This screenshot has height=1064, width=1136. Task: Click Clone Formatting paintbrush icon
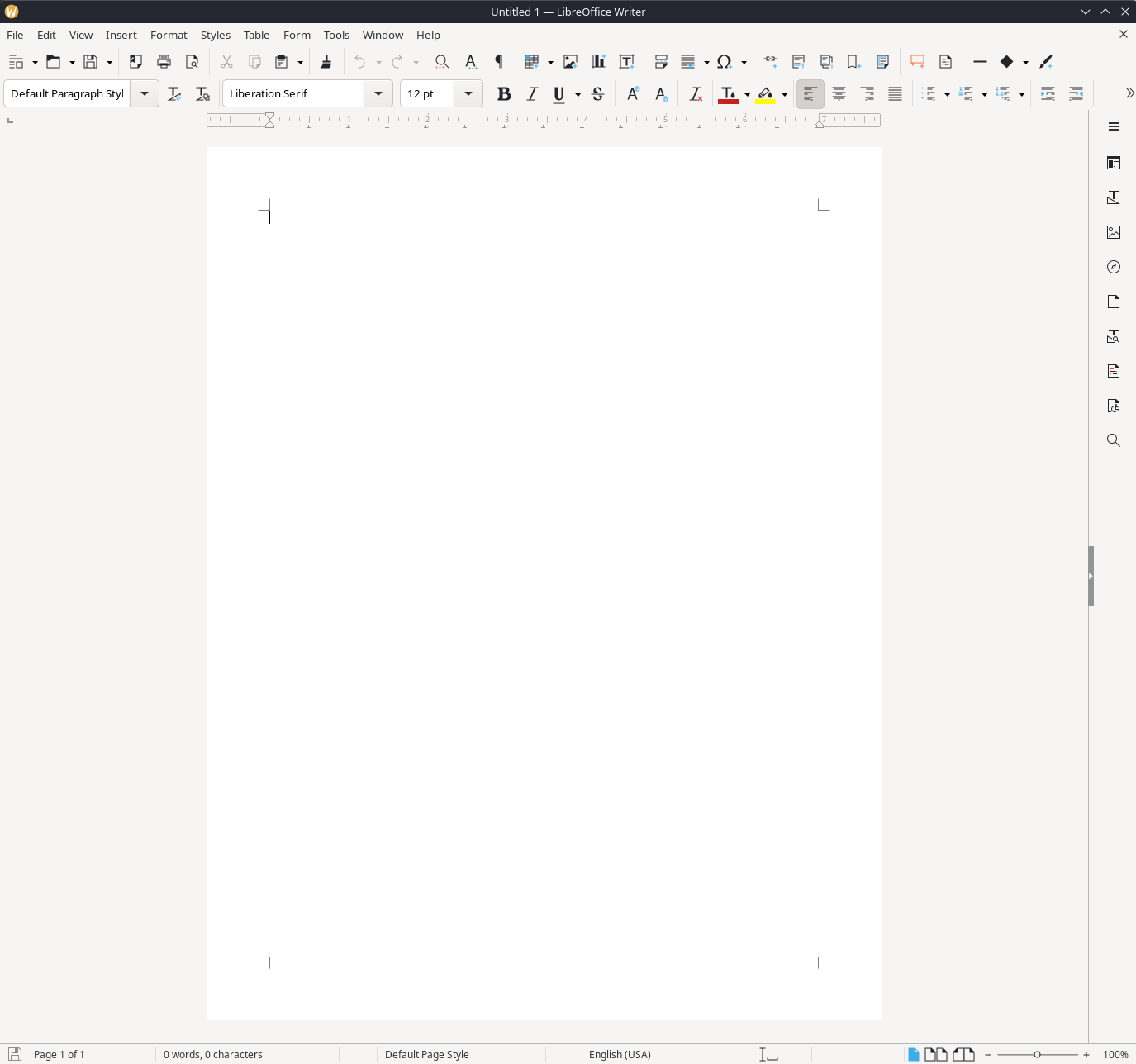coord(326,62)
